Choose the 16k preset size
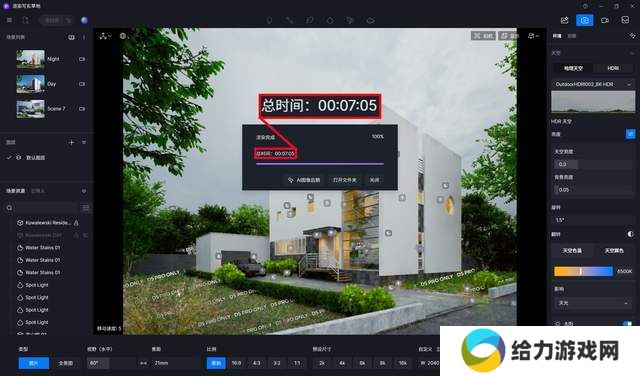 coord(402,363)
